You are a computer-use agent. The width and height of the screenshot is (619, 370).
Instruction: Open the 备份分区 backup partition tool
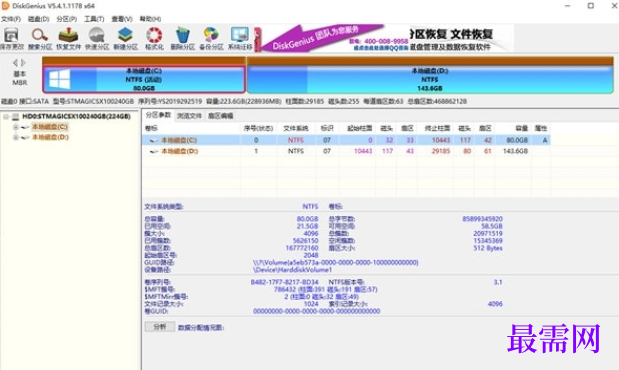click(211, 38)
